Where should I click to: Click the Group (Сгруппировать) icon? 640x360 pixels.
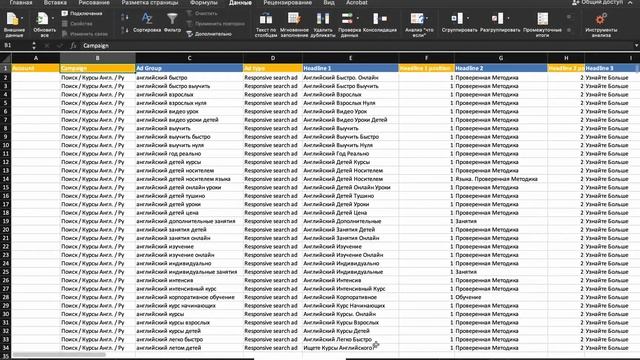pyautogui.click(x=457, y=18)
